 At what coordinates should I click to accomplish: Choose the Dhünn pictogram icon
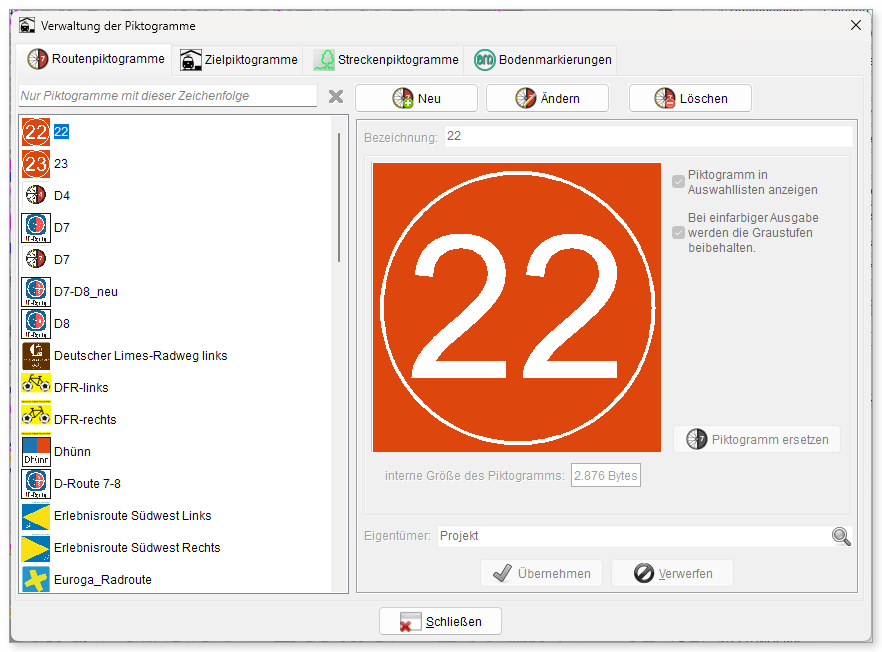tap(36, 452)
